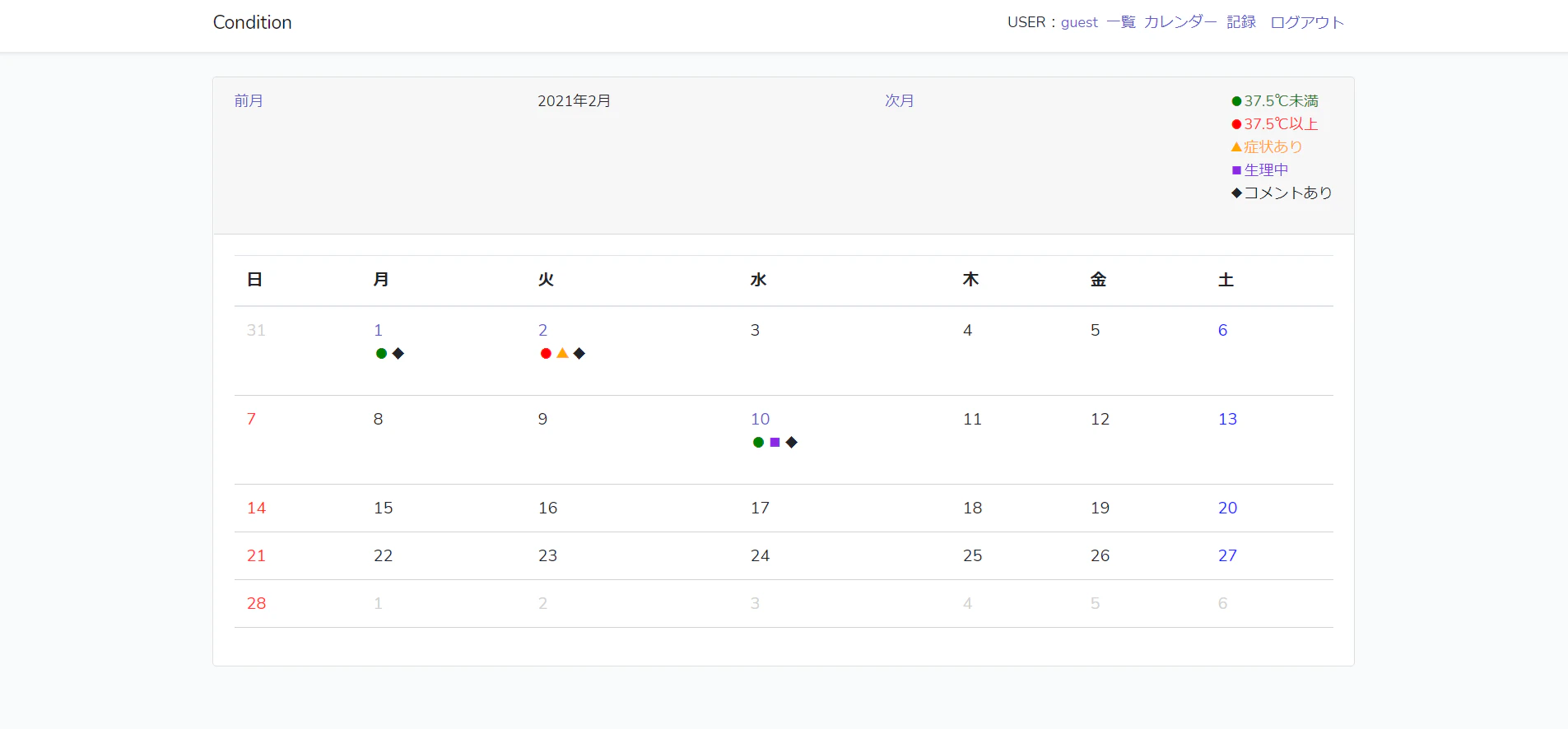This screenshot has height=729, width=1568.
Task: Click ログアウト to log out
Action: [x=1307, y=22]
